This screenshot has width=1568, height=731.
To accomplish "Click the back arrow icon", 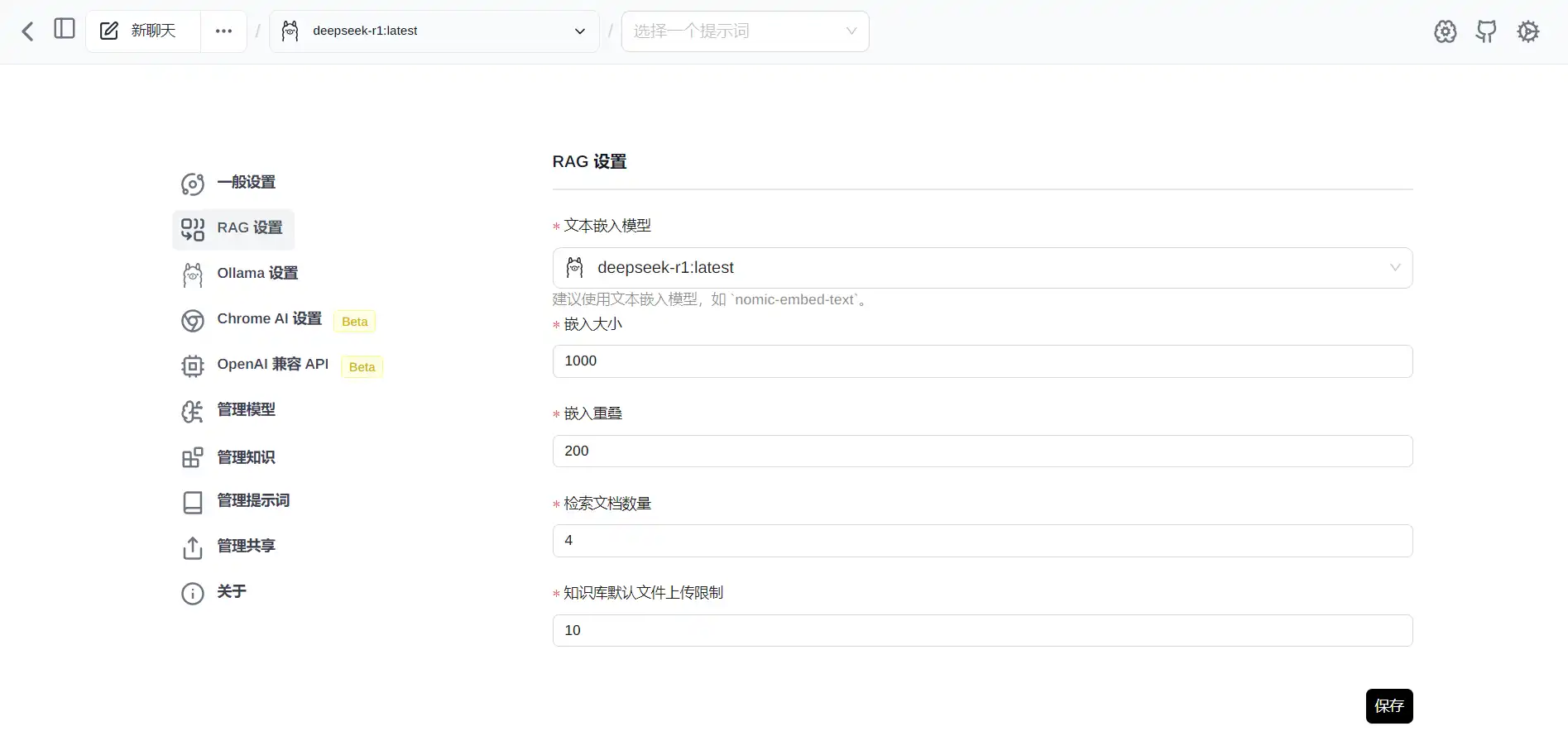I will click(27, 31).
